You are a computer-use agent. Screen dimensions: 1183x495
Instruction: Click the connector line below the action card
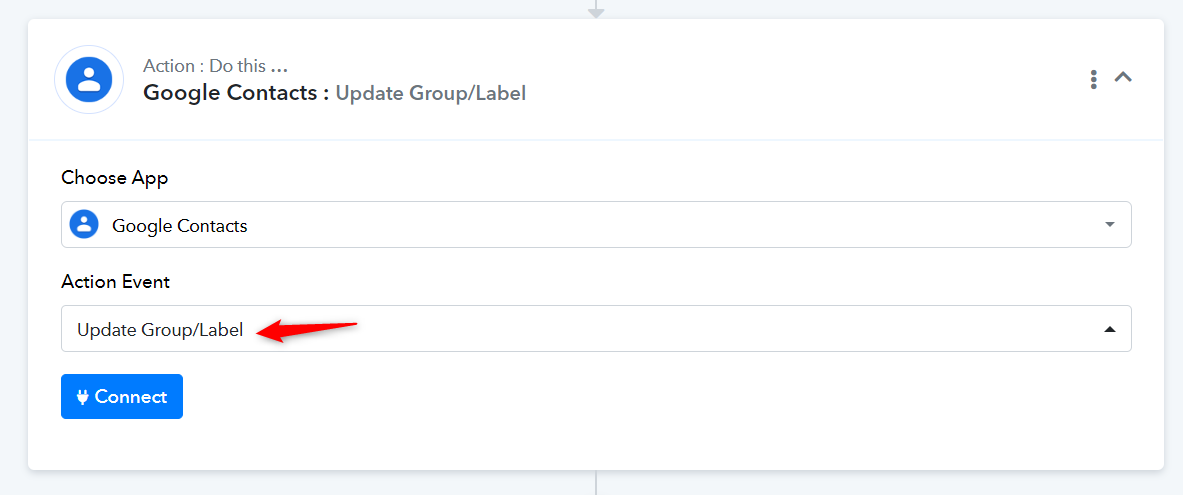[596, 483]
